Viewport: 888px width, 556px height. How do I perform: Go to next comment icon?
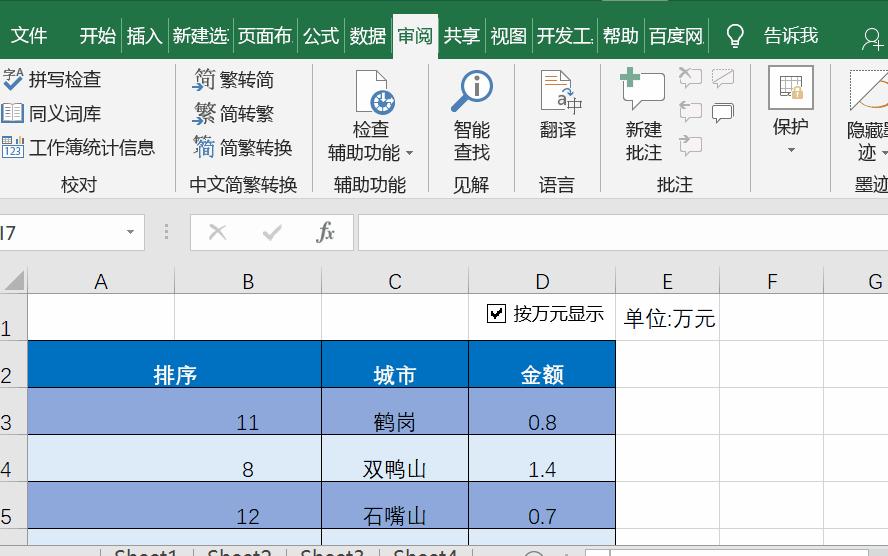[x=690, y=146]
